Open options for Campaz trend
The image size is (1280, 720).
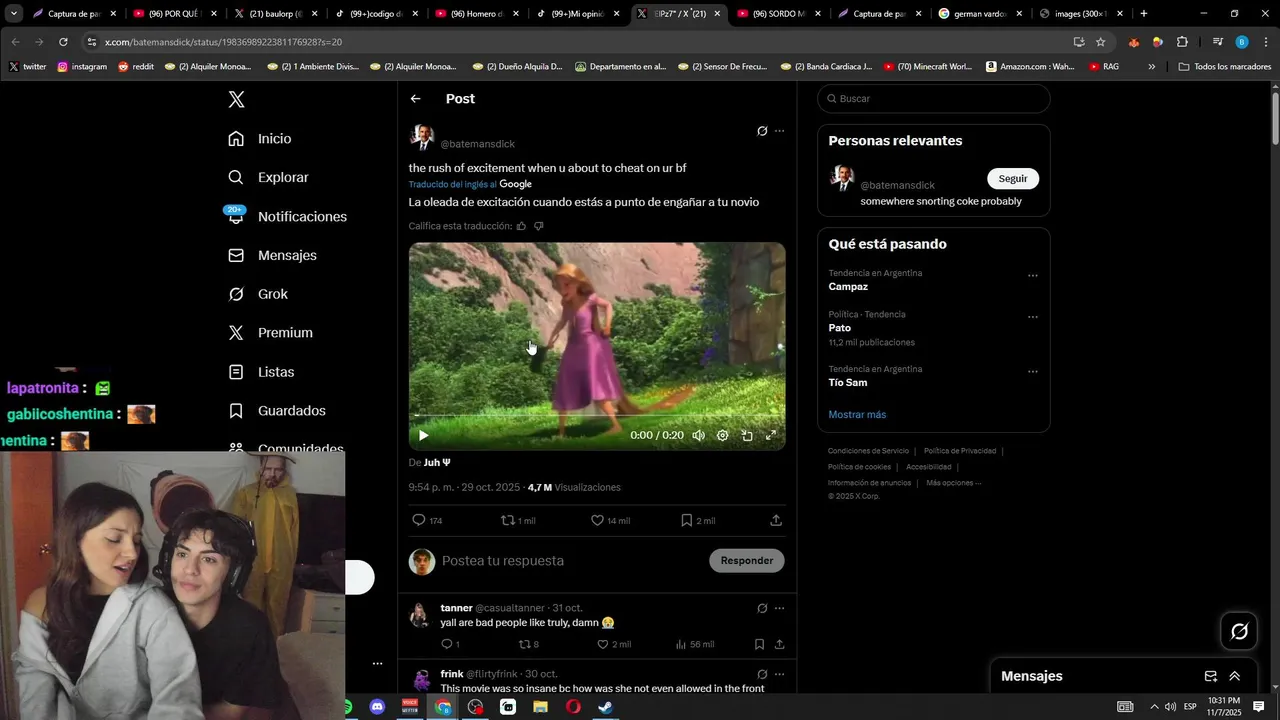[x=1033, y=276]
